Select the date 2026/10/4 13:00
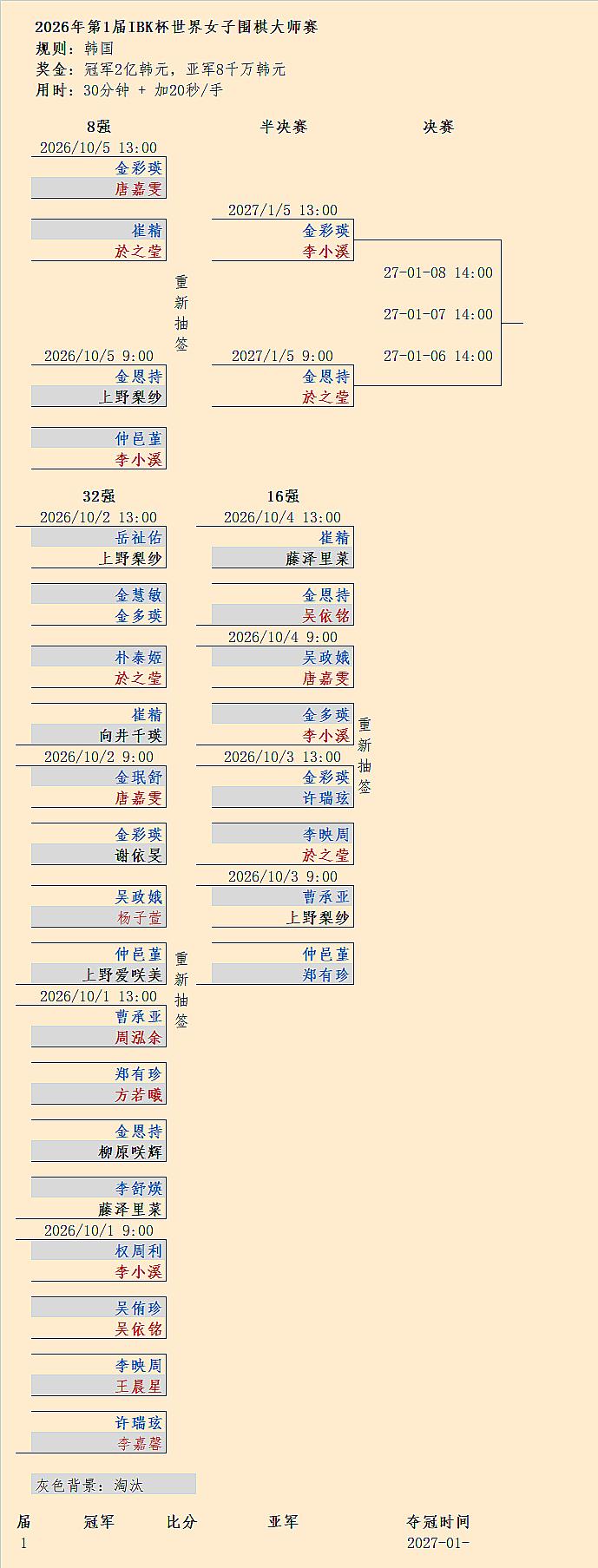Image resolution: width=598 pixels, height=1568 pixels. click(x=283, y=517)
